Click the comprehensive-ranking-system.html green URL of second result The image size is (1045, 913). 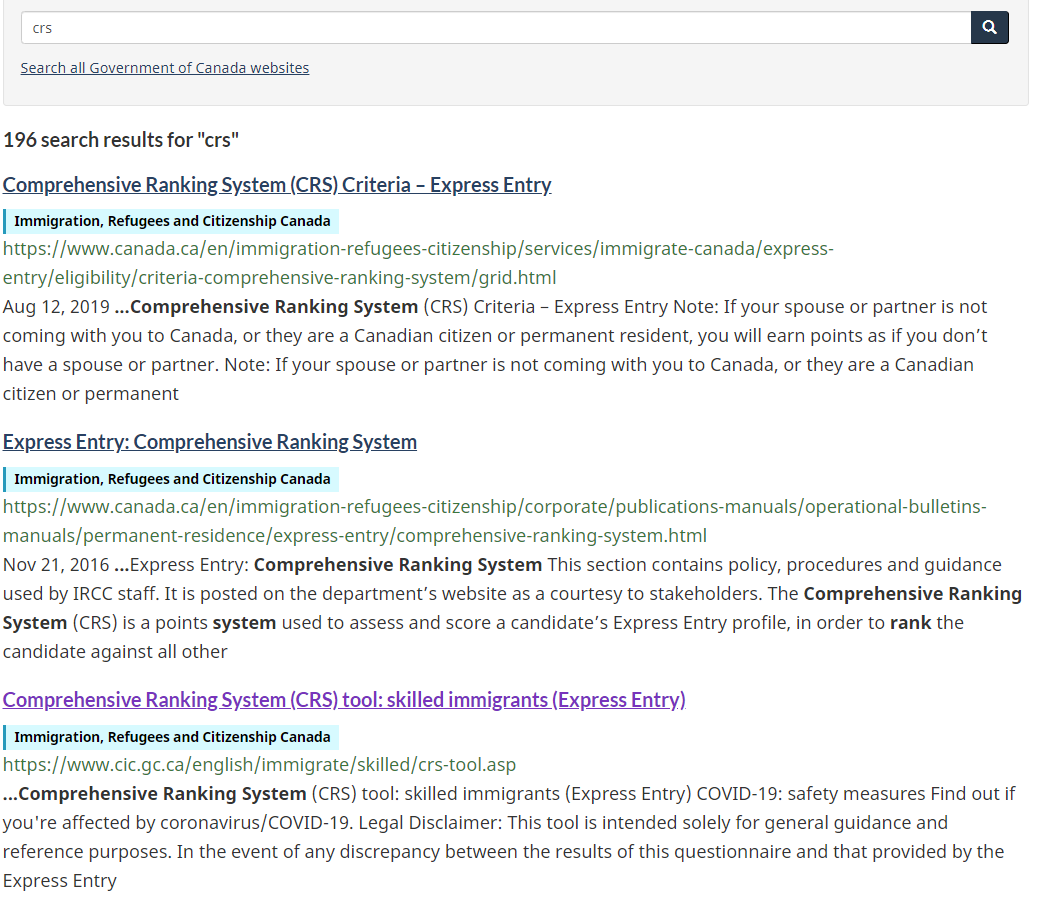pos(494,520)
